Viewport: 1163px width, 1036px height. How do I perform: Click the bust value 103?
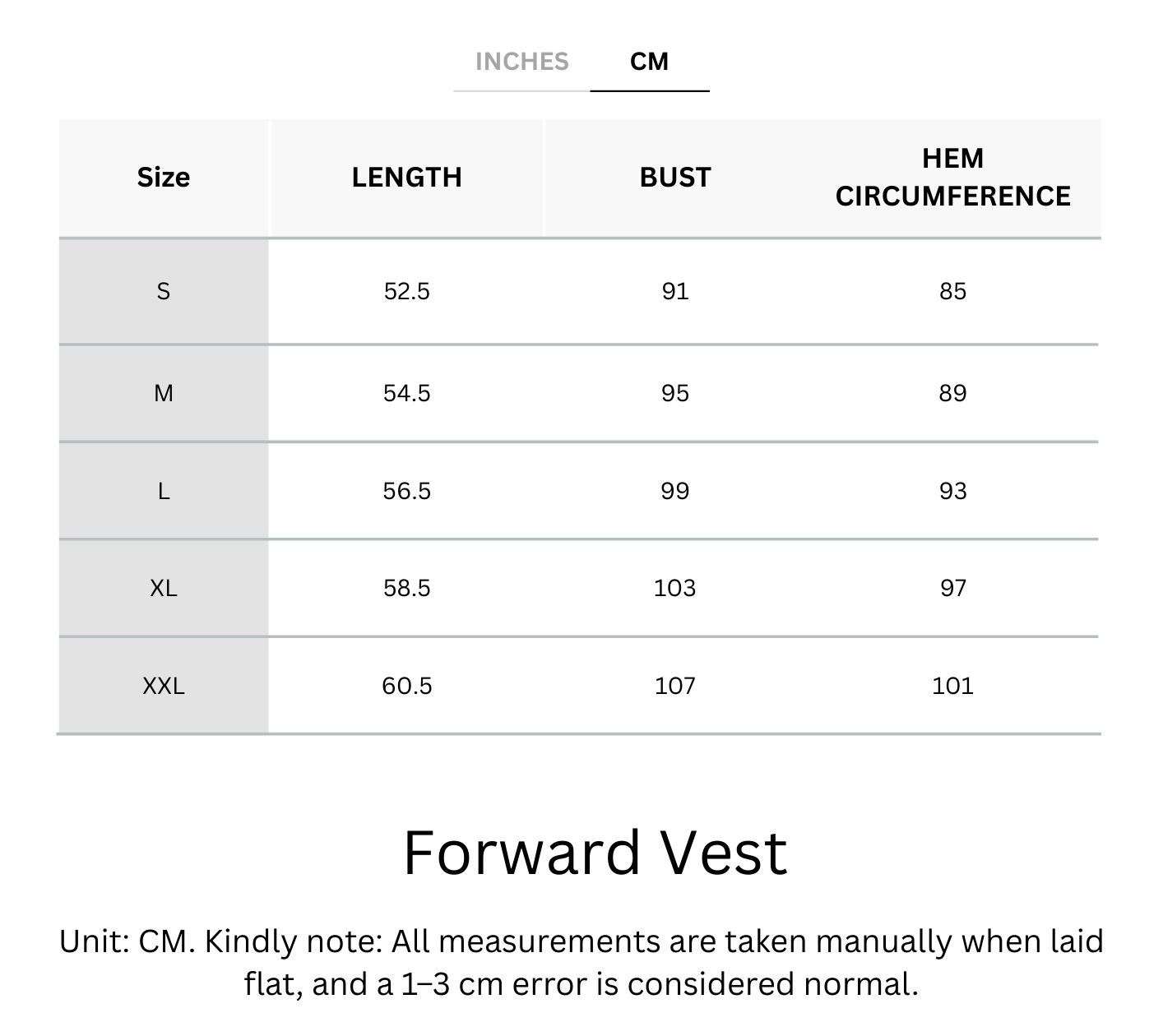[674, 588]
